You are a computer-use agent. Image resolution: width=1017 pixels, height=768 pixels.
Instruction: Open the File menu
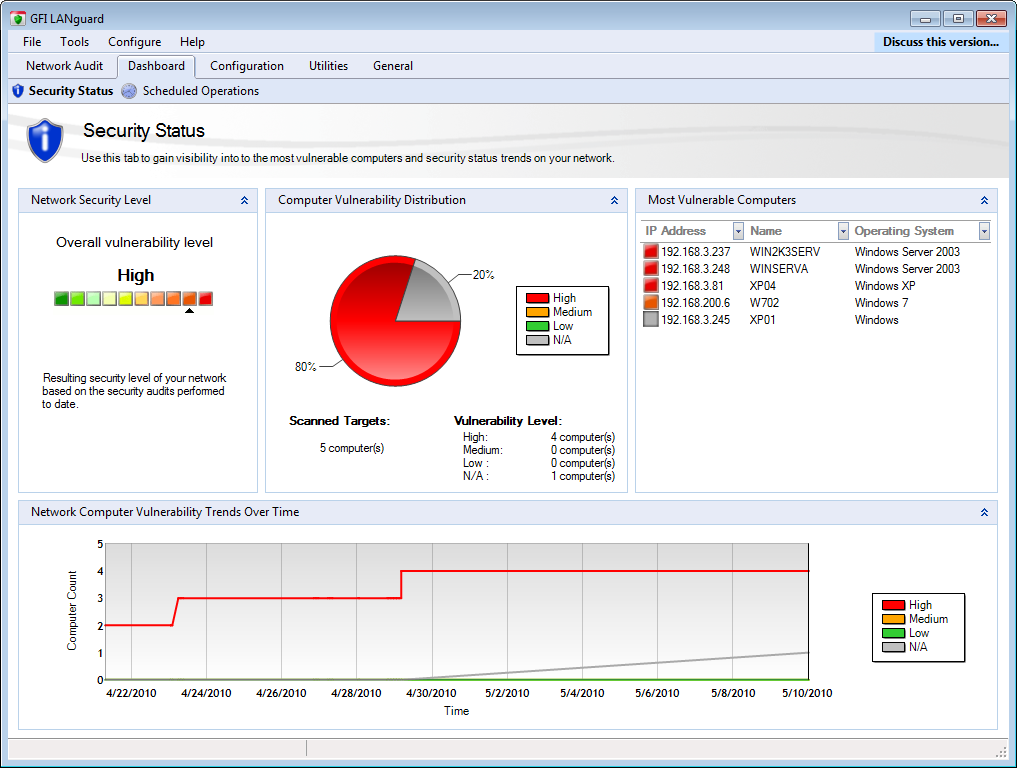click(32, 42)
